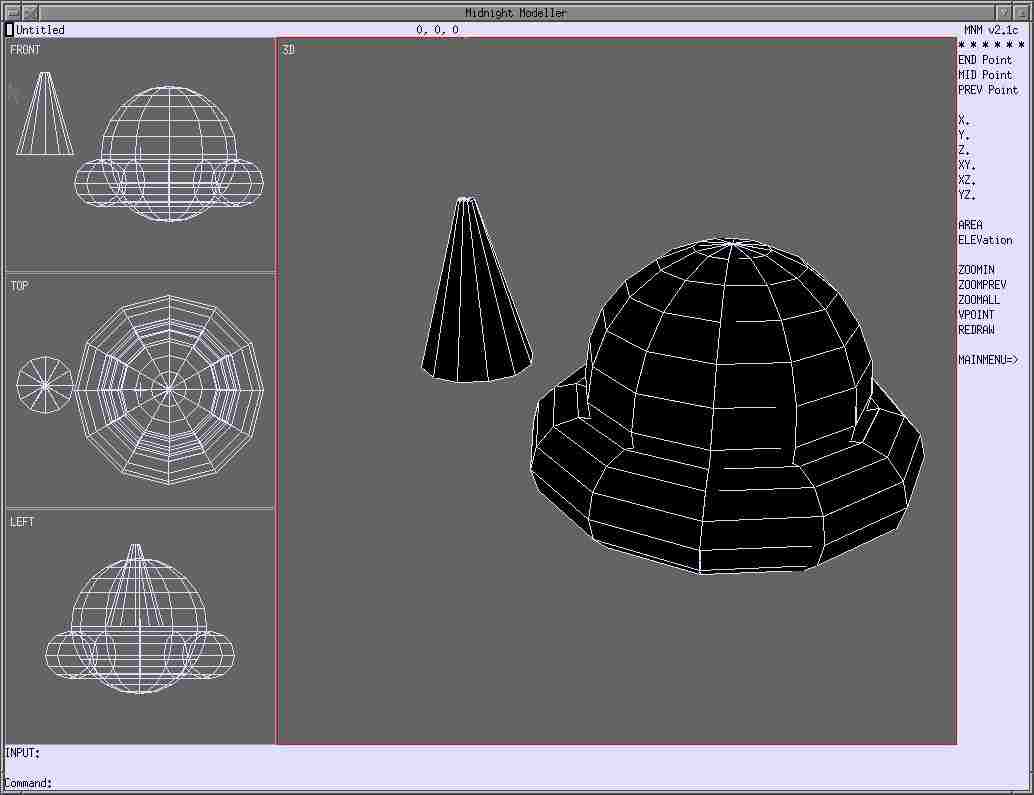This screenshot has height=795, width=1034.
Task: Pick the Z. coordinate filter
Action: point(963,150)
